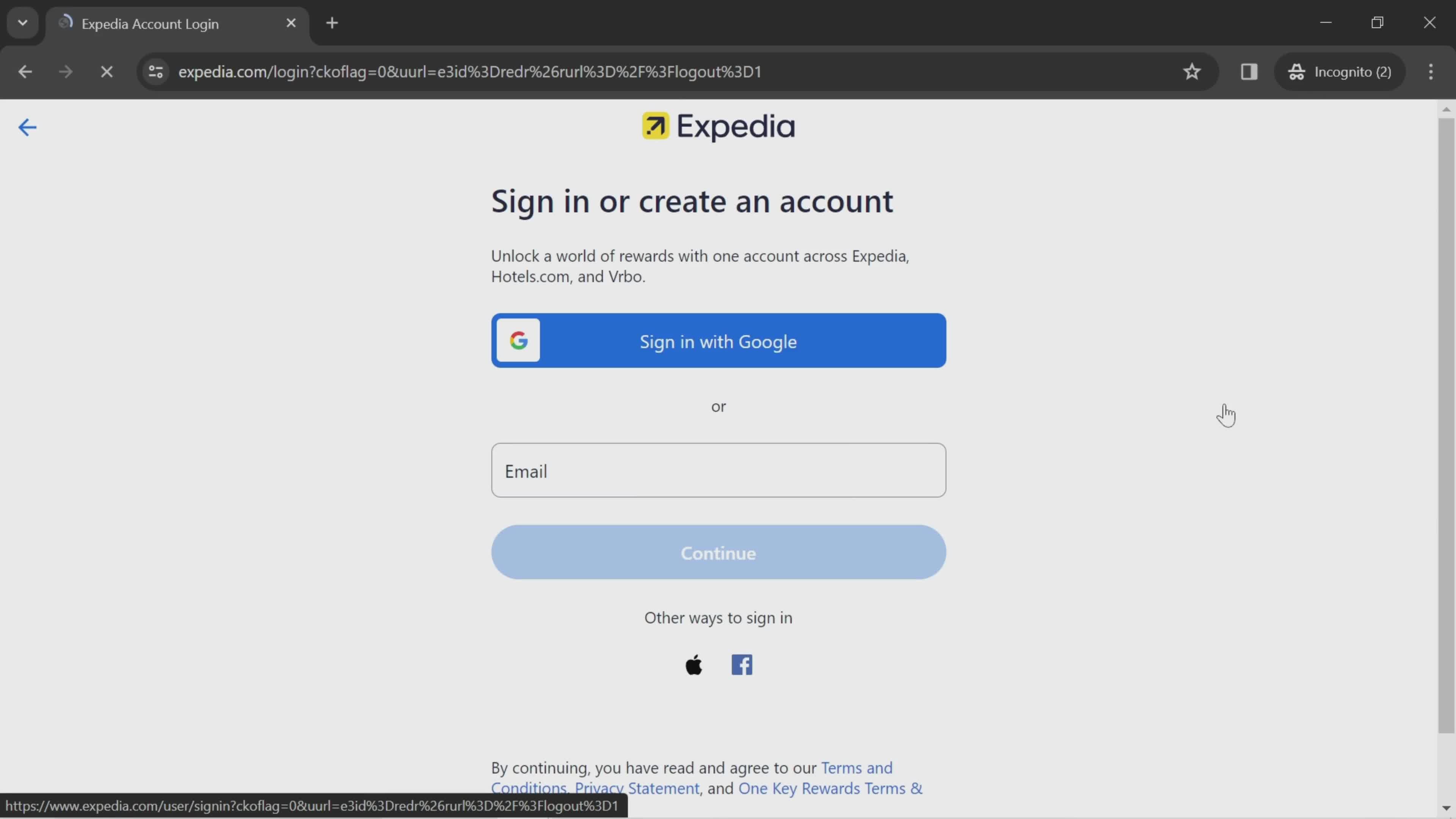Bookmark this tab with star icon
This screenshot has height=819, width=1456.
pos(1192,72)
